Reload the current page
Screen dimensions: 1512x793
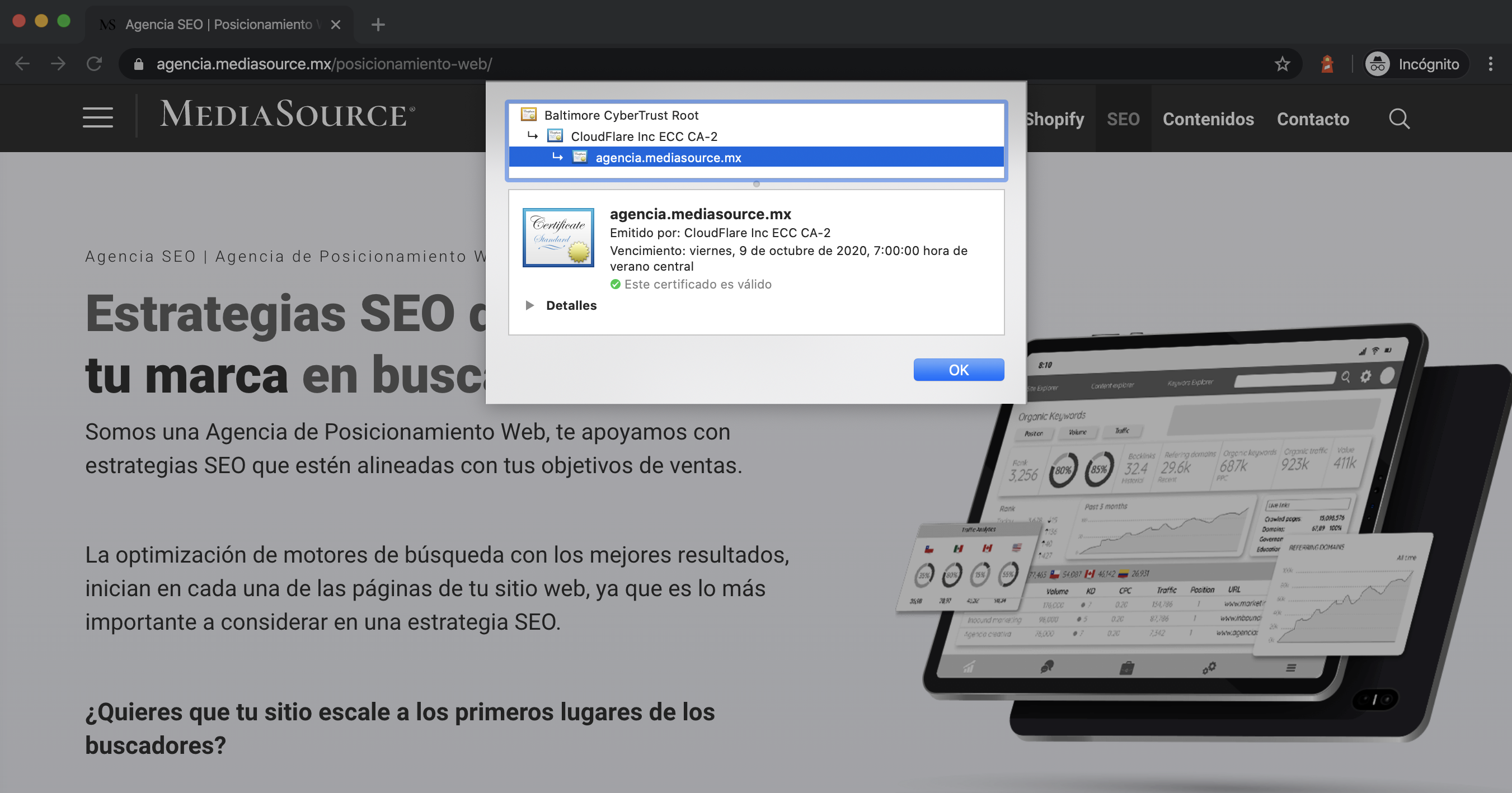tap(95, 64)
